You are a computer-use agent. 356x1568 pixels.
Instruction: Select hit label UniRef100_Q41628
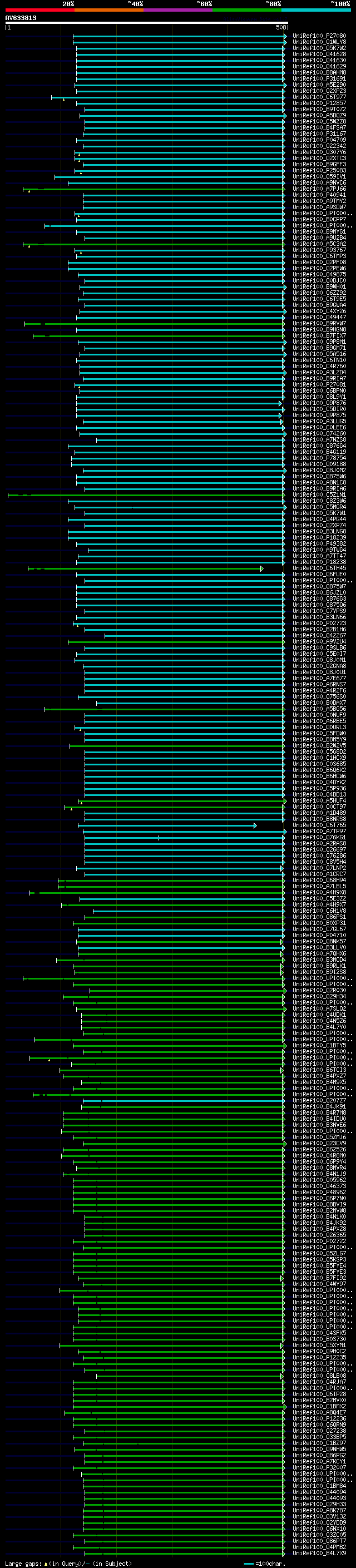point(319,54)
